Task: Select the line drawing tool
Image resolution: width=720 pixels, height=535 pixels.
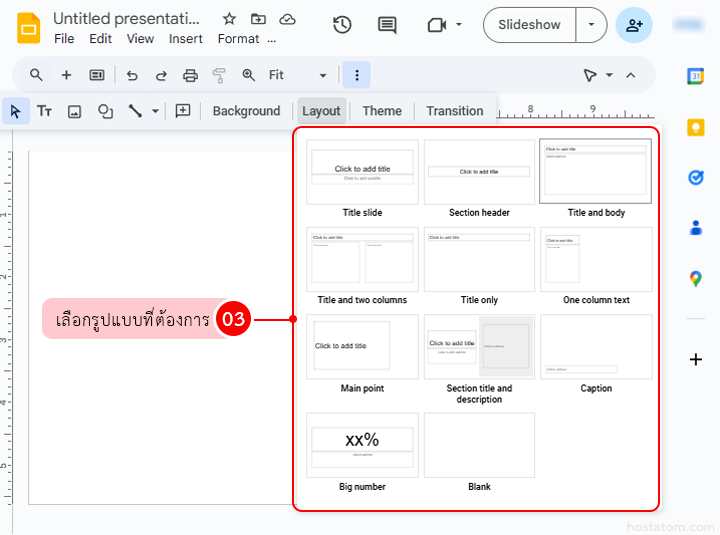Action: (135, 111)
